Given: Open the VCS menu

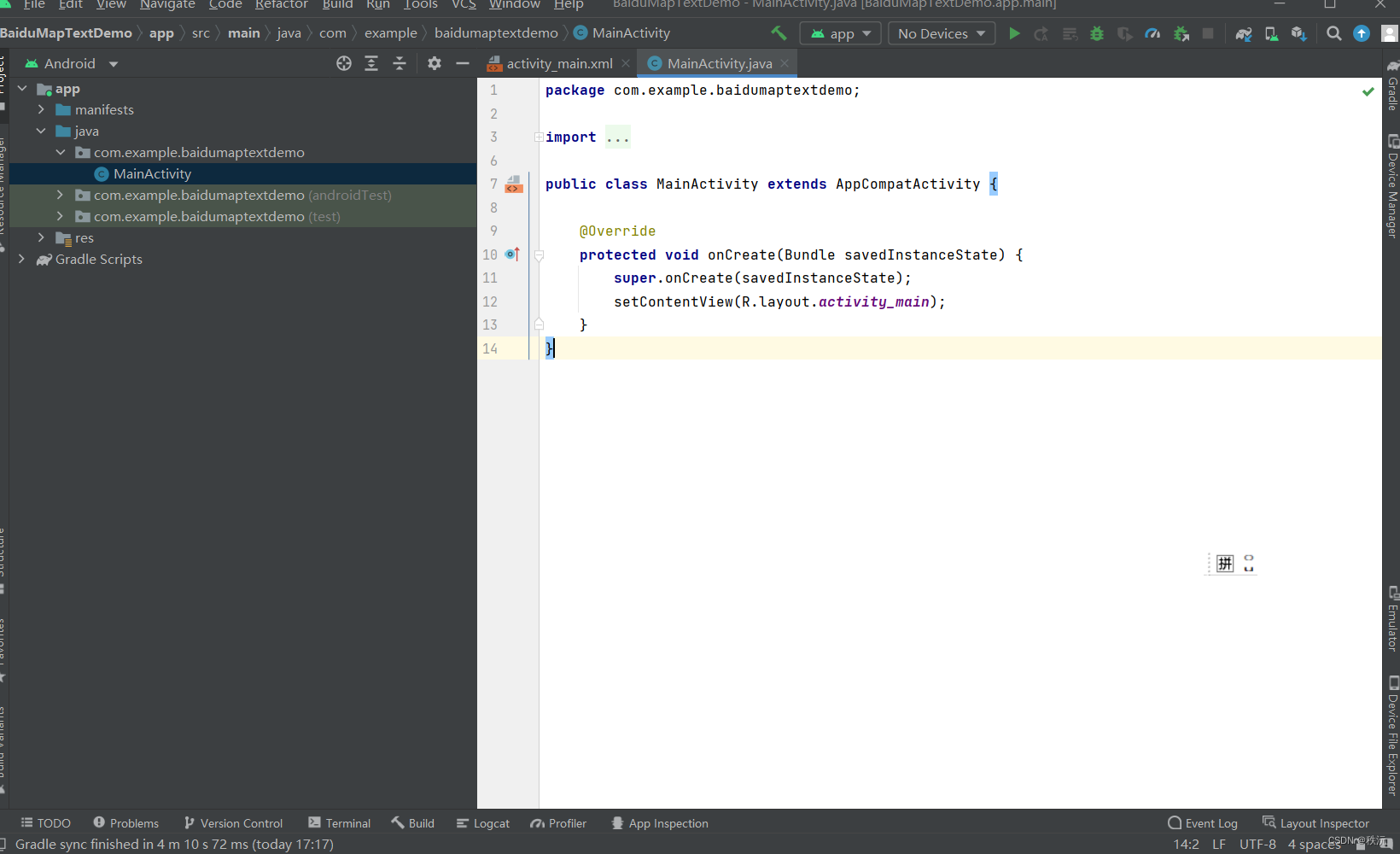Looking at the screenshot, I should pyautogui.click(x=464, y=4).
